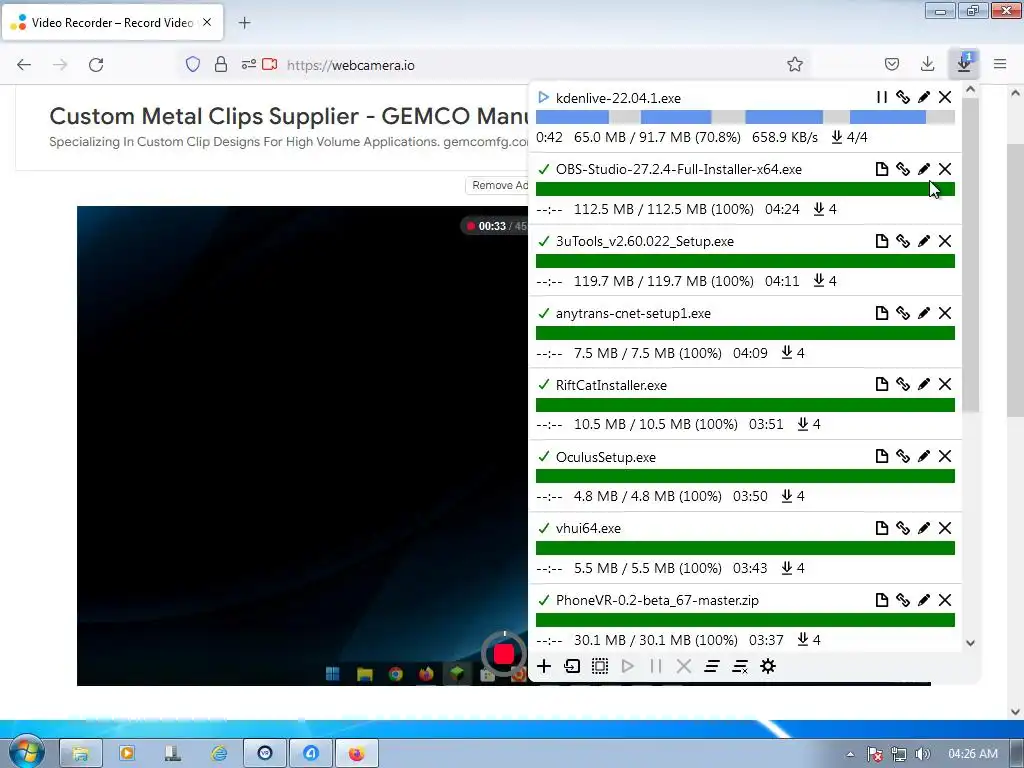The height and width of the screenshot is (768, 1024).
Task: Remove OculusSetup.exe from list
Action: click(x=945, y=456)
